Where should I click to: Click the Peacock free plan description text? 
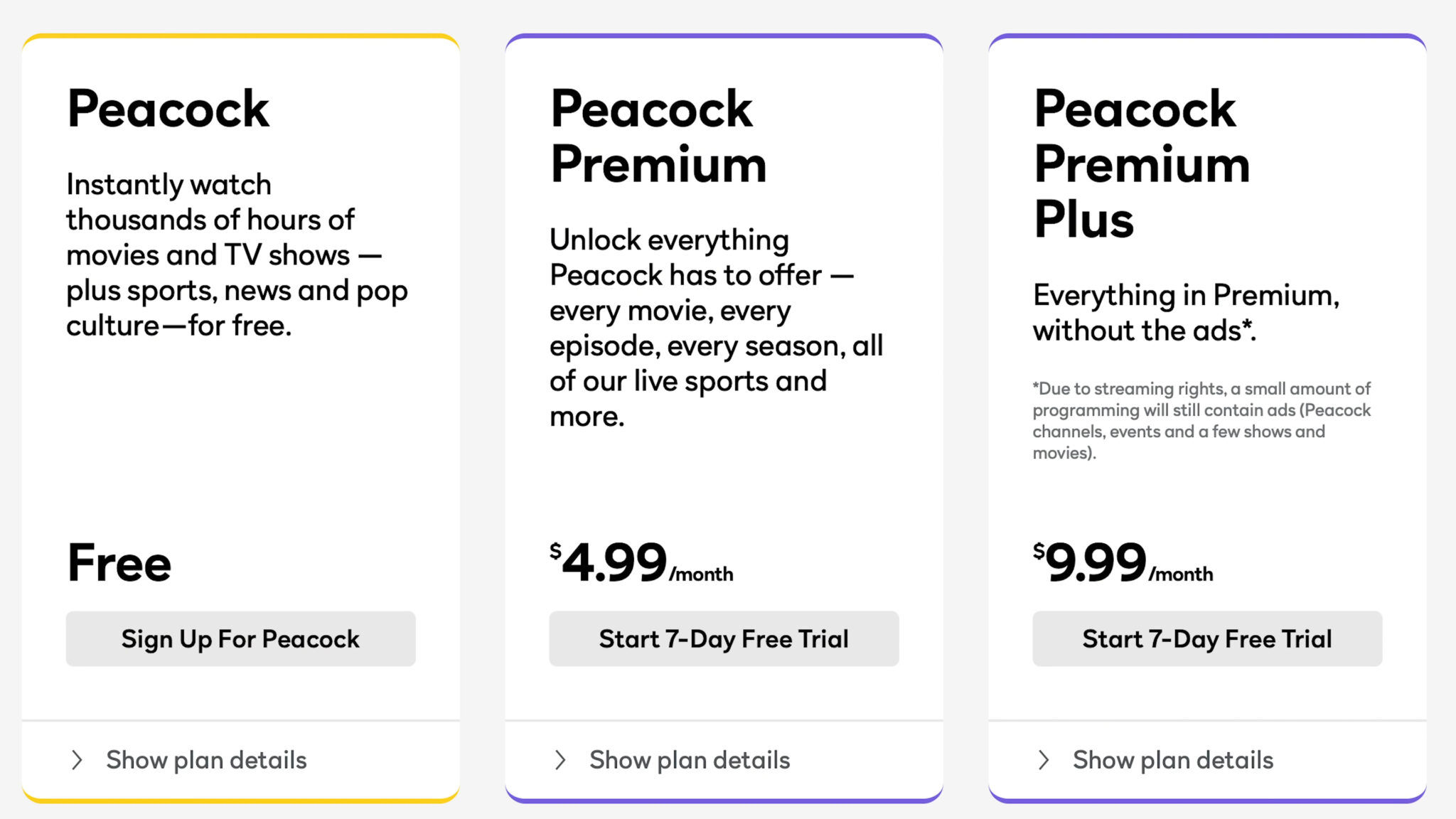(237, 254)
